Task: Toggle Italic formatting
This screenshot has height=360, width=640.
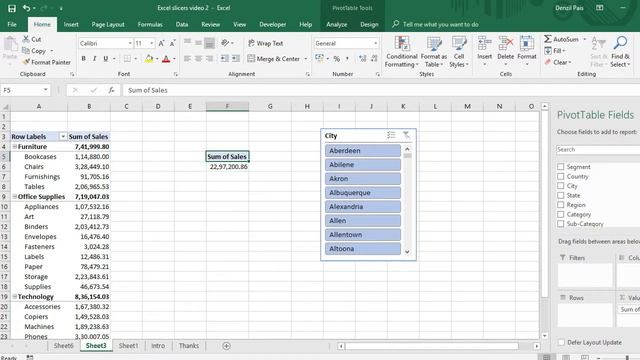Action: (95, 59)
